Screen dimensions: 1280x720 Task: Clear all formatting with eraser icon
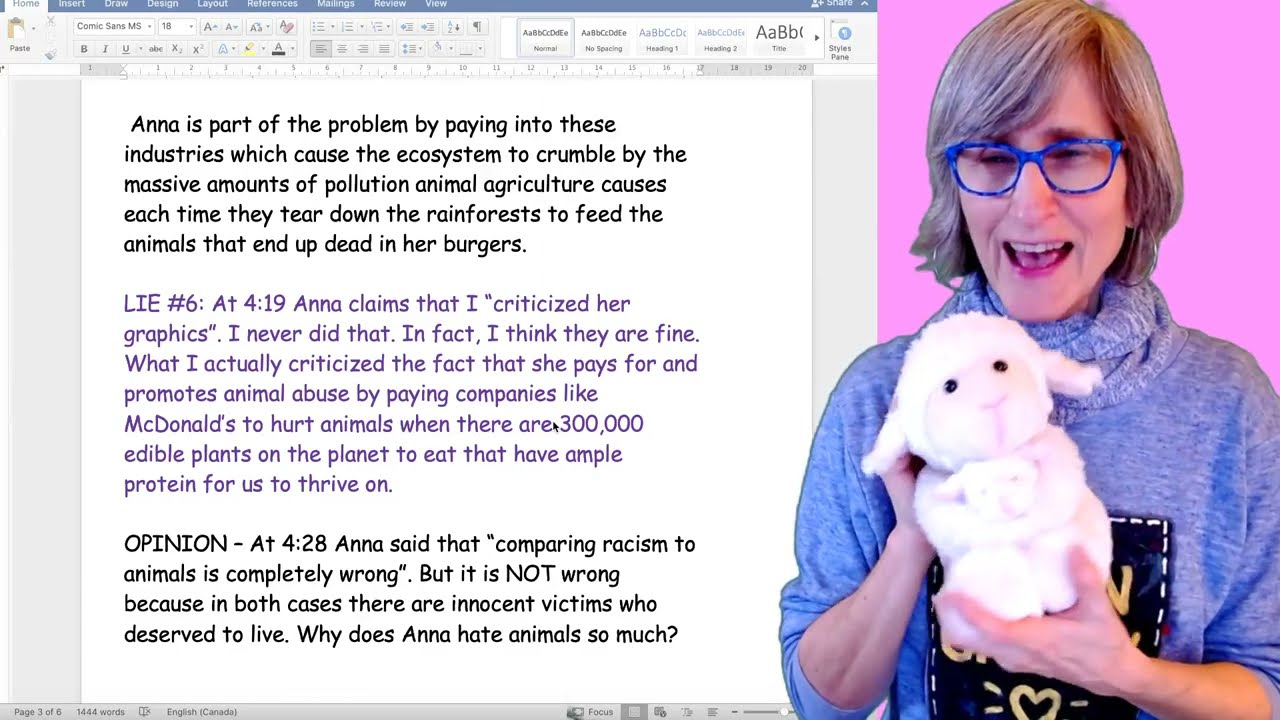pyautogui.click(x=286, y=27)
